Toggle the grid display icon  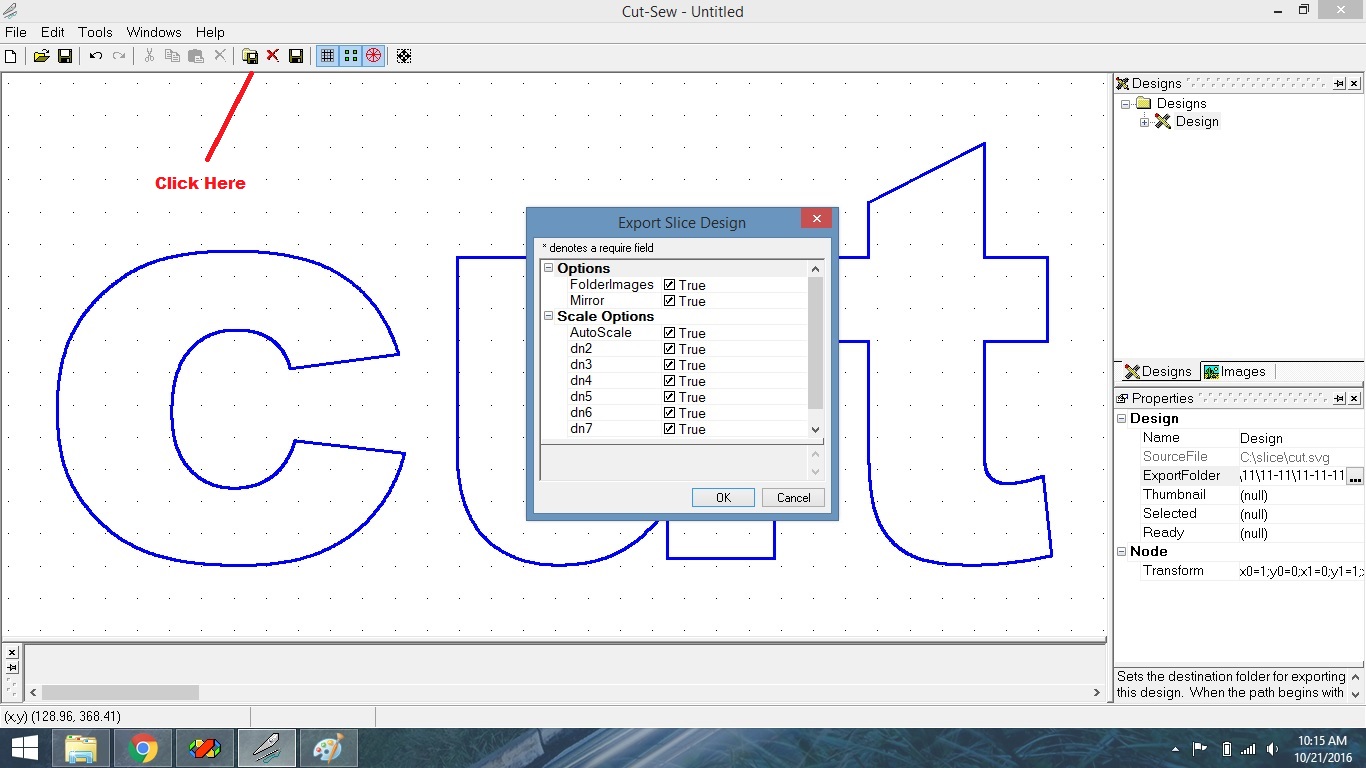327,55
